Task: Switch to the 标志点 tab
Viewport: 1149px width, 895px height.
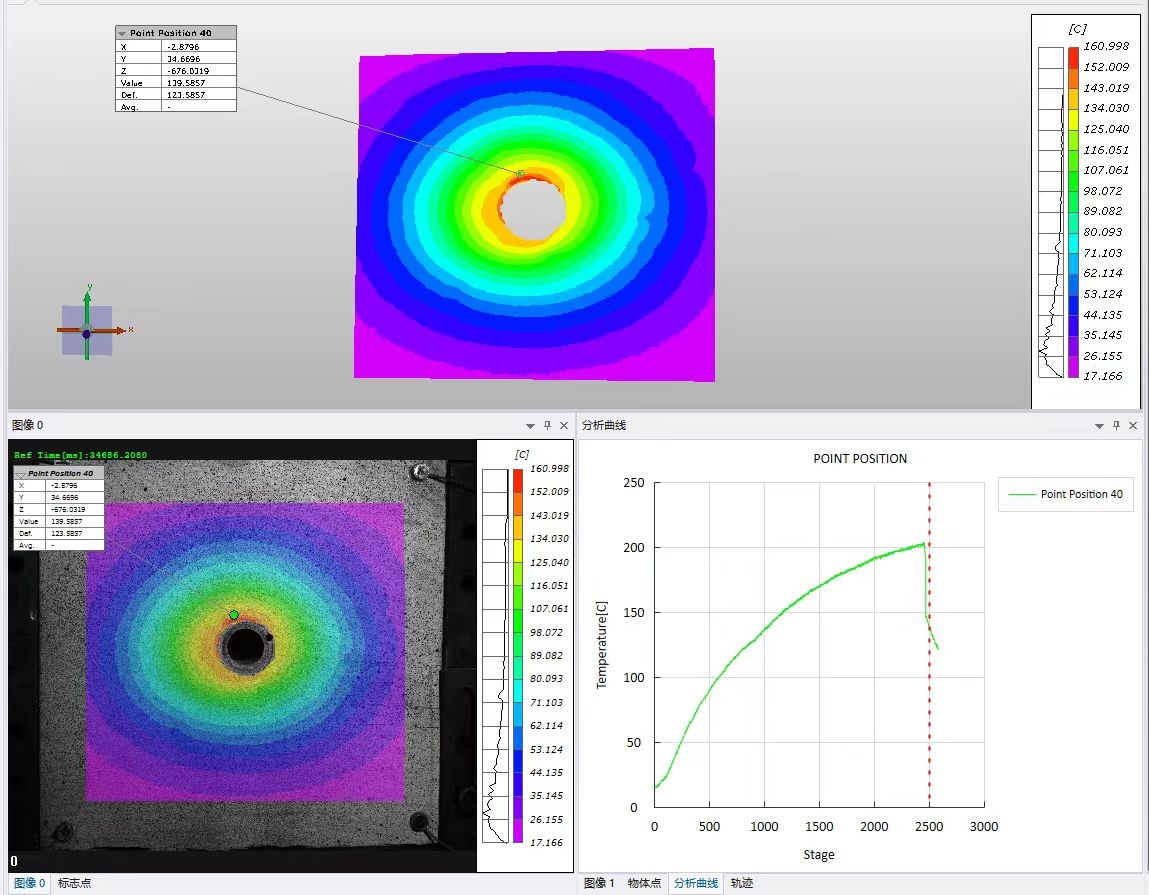Action: pos(74,883)
